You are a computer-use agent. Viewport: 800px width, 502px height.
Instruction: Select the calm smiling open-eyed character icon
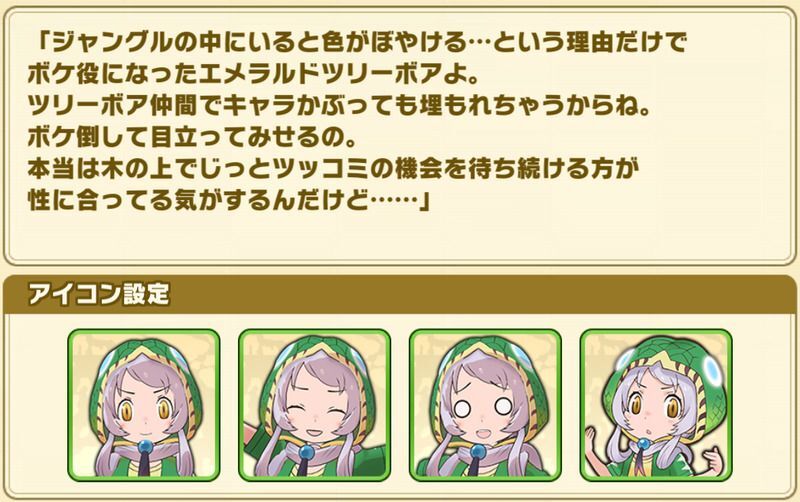[144, 405]
